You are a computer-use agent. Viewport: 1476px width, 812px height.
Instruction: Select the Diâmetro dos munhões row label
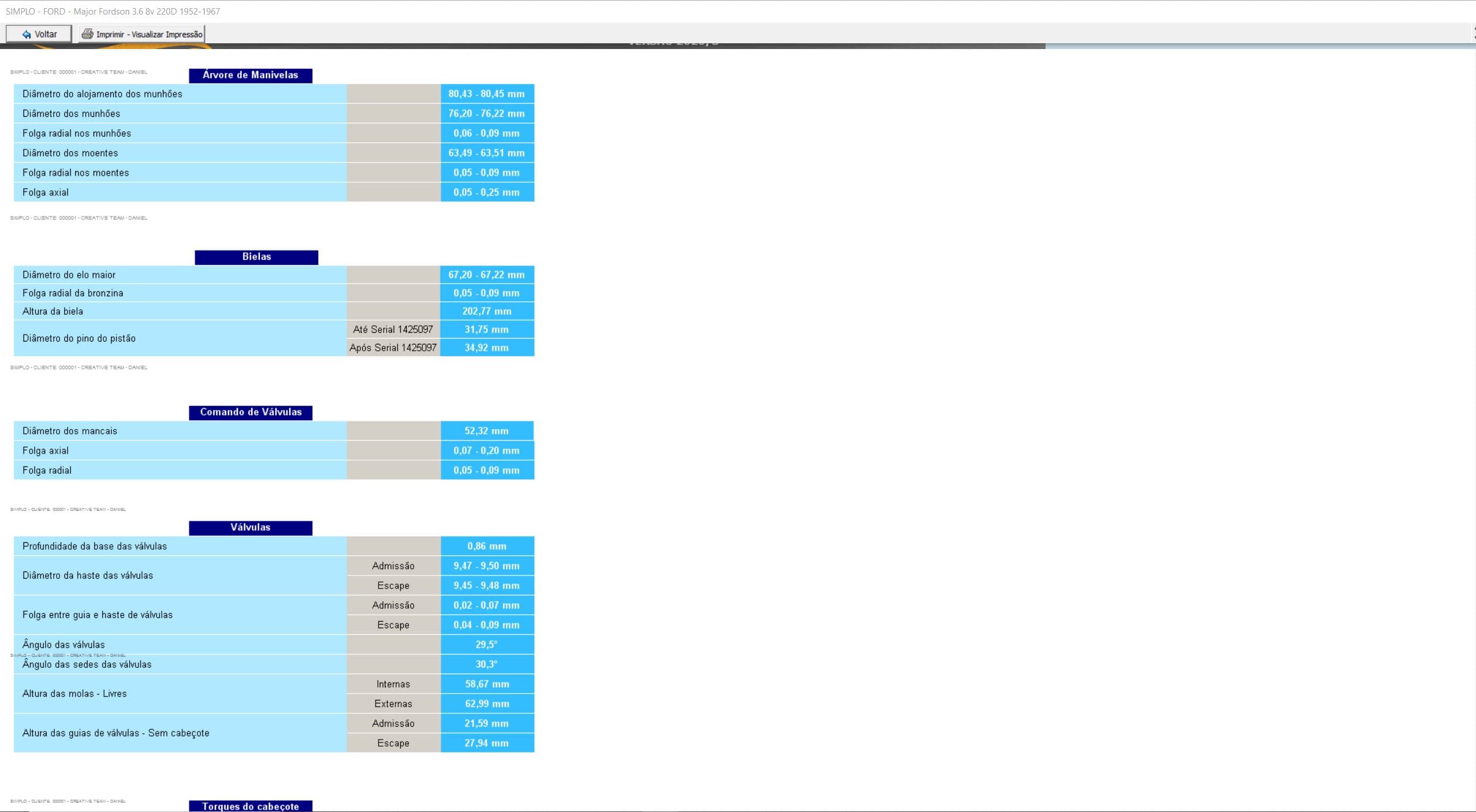pyautogui.click(x=71, y=114)
